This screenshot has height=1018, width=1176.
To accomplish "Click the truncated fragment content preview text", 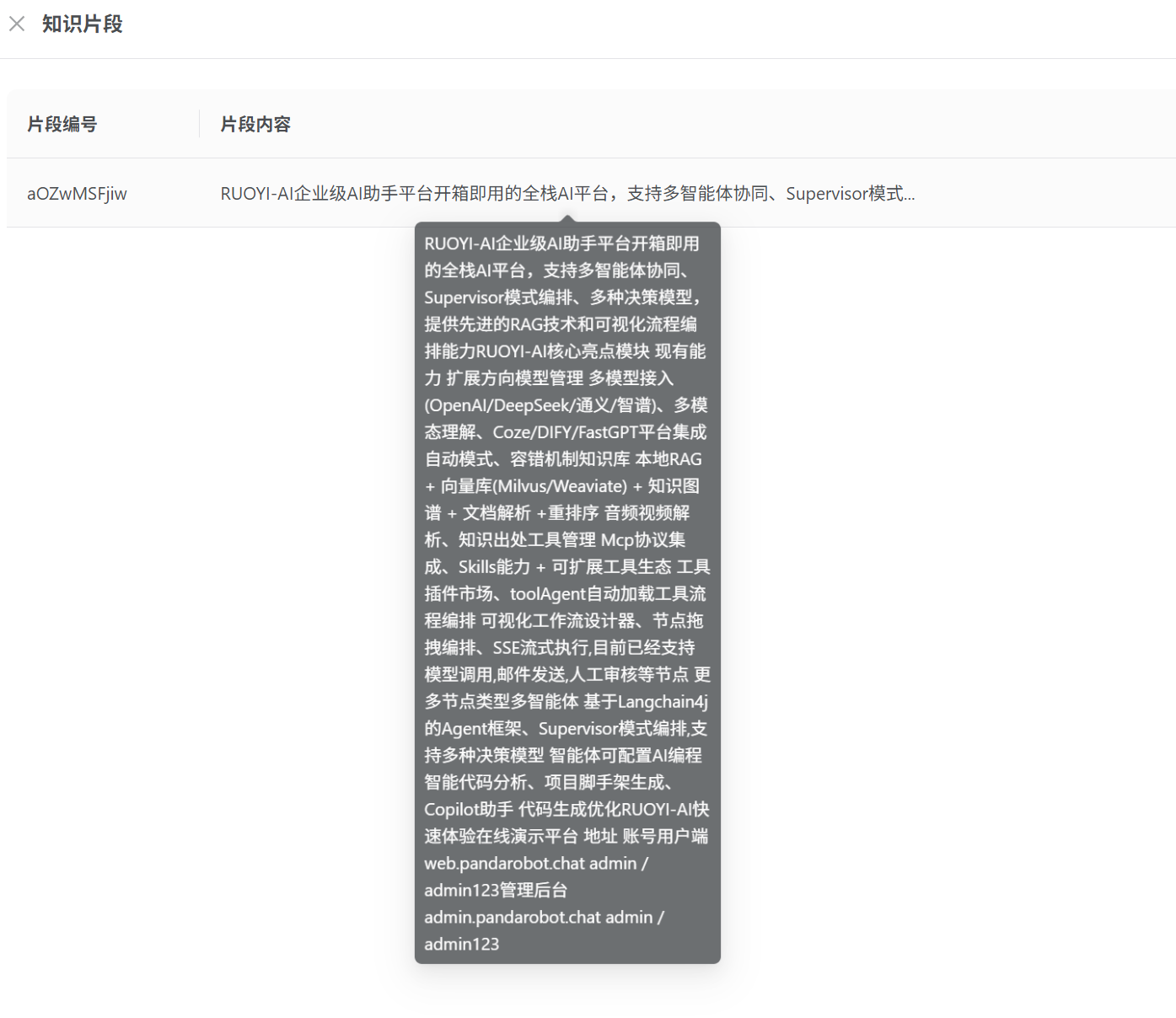I will (x=565, y=193).
